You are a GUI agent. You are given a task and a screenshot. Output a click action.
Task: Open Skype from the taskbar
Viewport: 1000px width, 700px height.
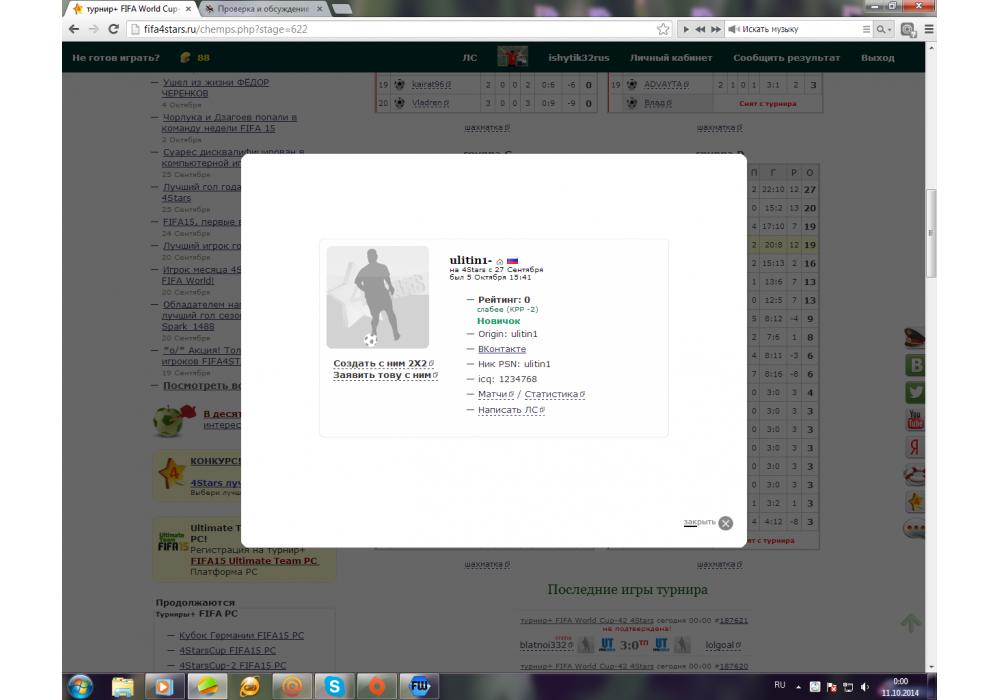pos(334,687)
